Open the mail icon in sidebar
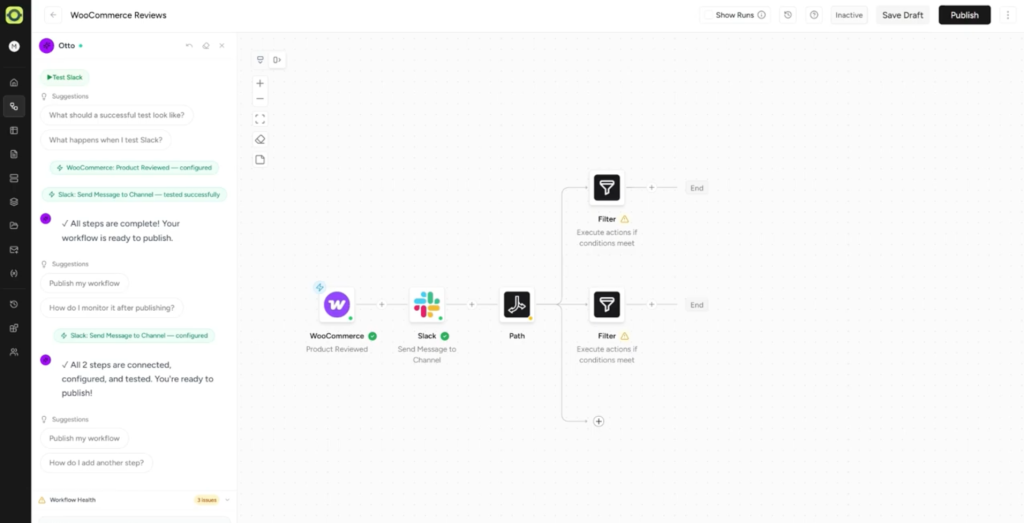The width and height of the screenshot is (1024, 523). coord(14,249)
